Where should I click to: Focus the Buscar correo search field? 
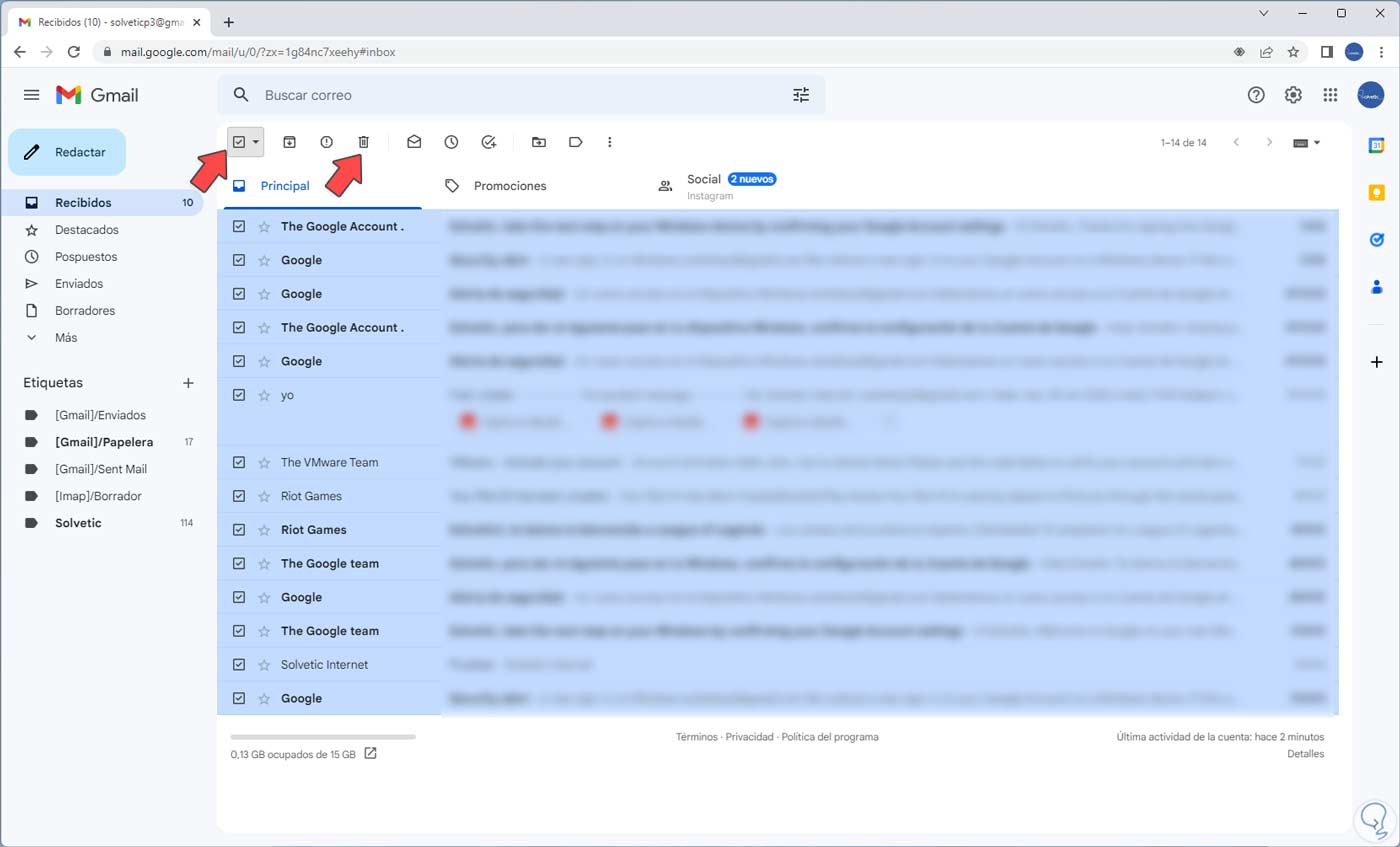tap(520, 95)
